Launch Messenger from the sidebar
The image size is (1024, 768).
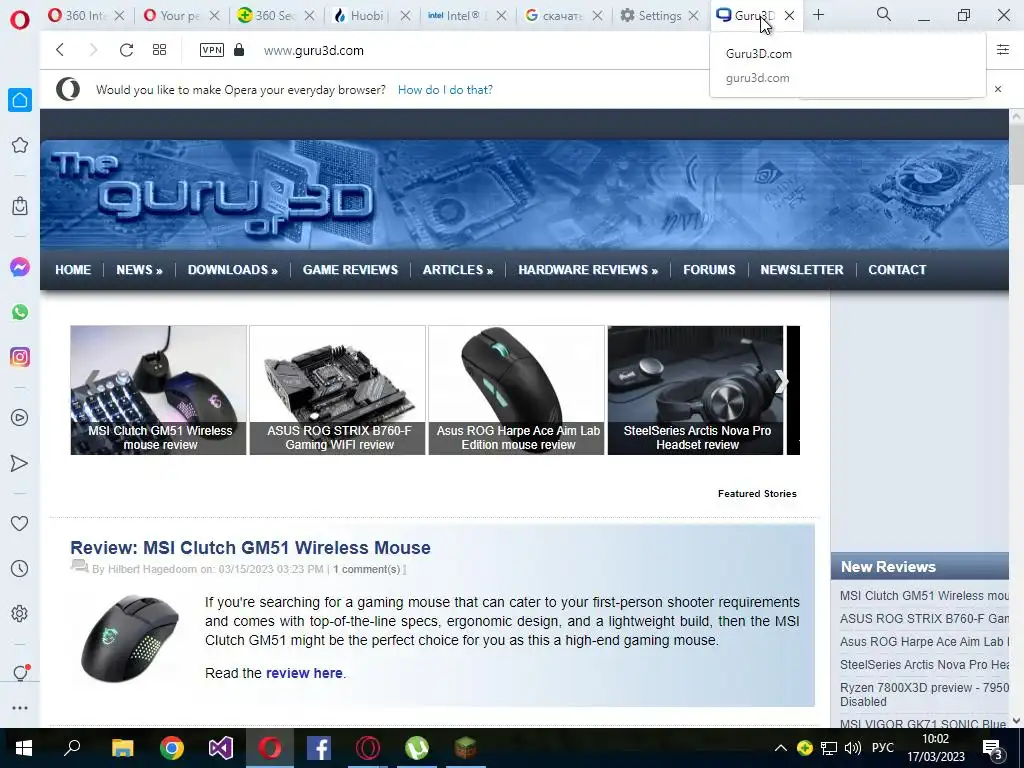coord(20,267)
